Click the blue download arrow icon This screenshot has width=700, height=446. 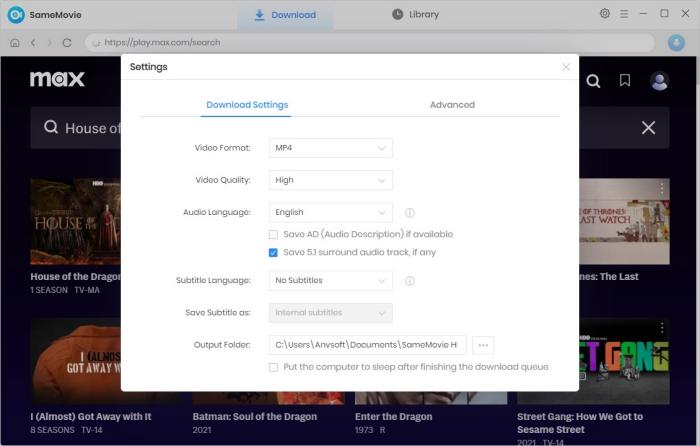(x=676, y=43)
